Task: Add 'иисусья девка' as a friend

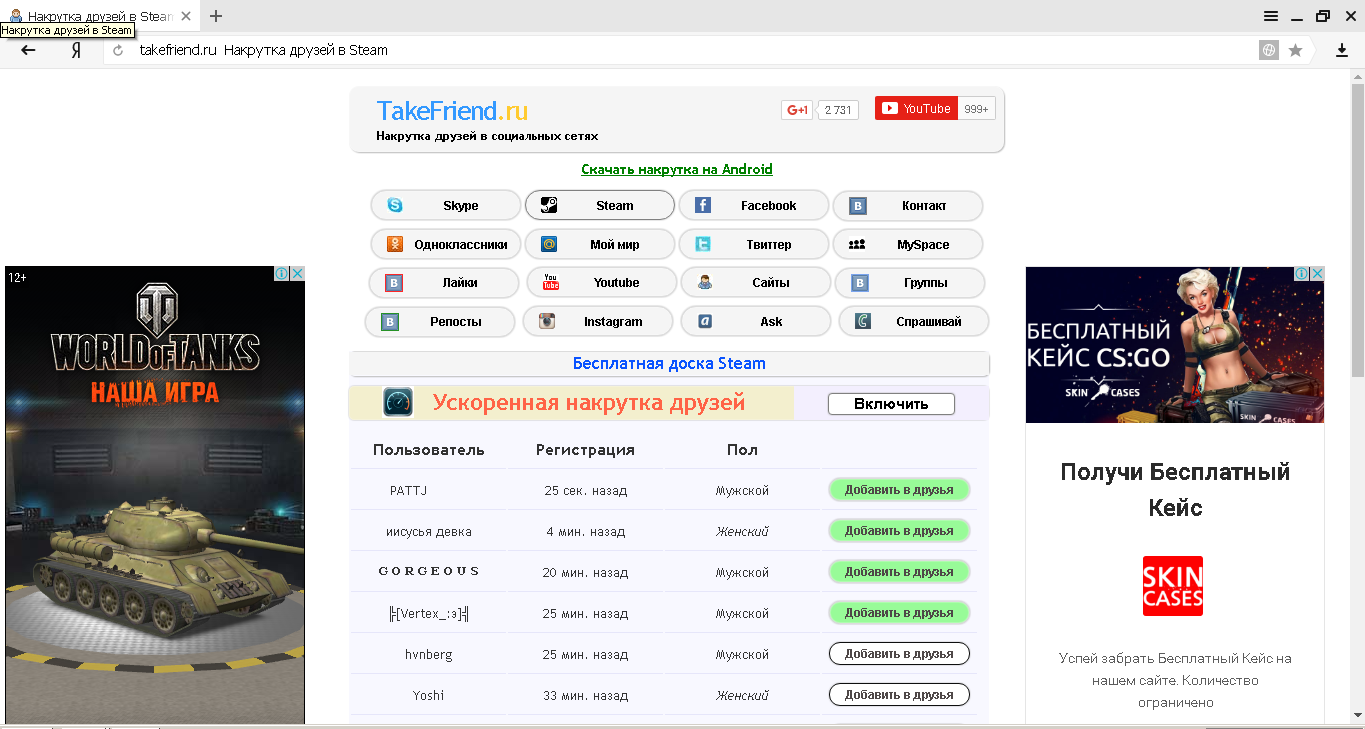Action: click(899, 531)
